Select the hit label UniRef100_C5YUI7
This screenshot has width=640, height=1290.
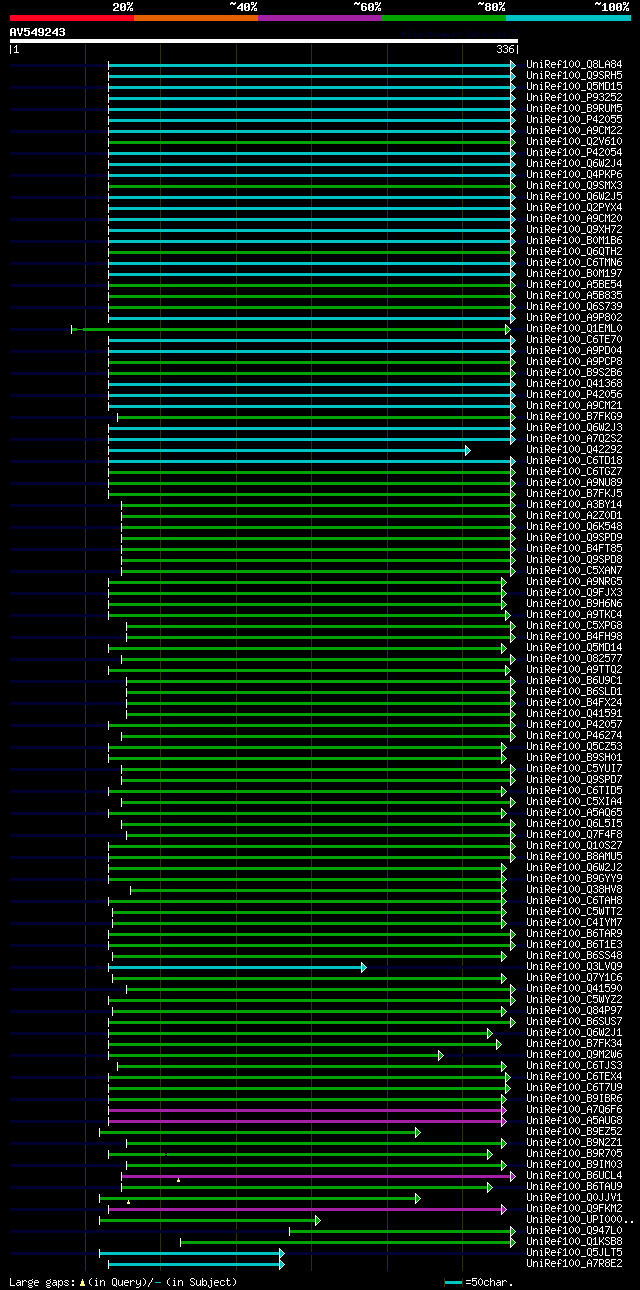click(574, 769)
